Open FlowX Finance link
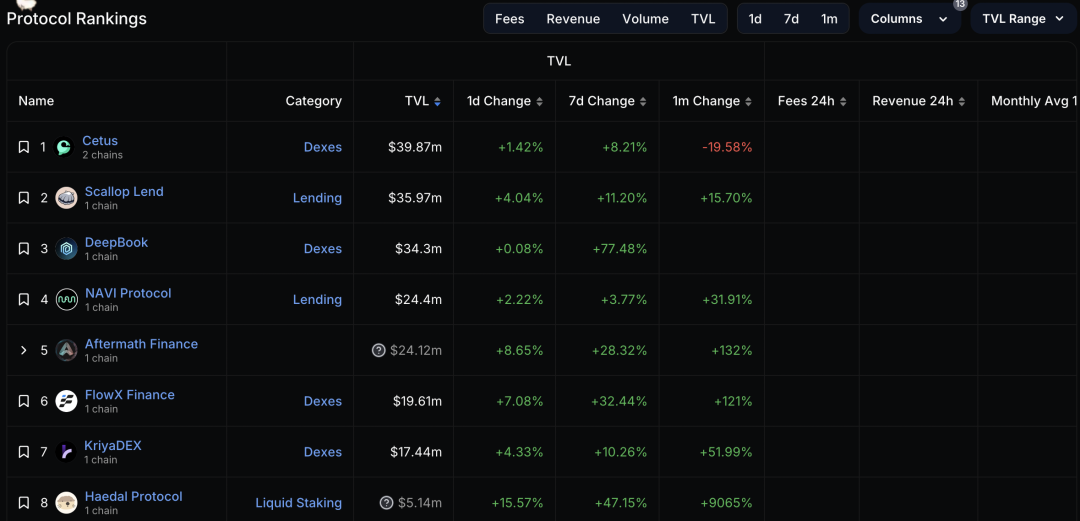Viewport: 1080px width, 521px height. coord(129,395)
